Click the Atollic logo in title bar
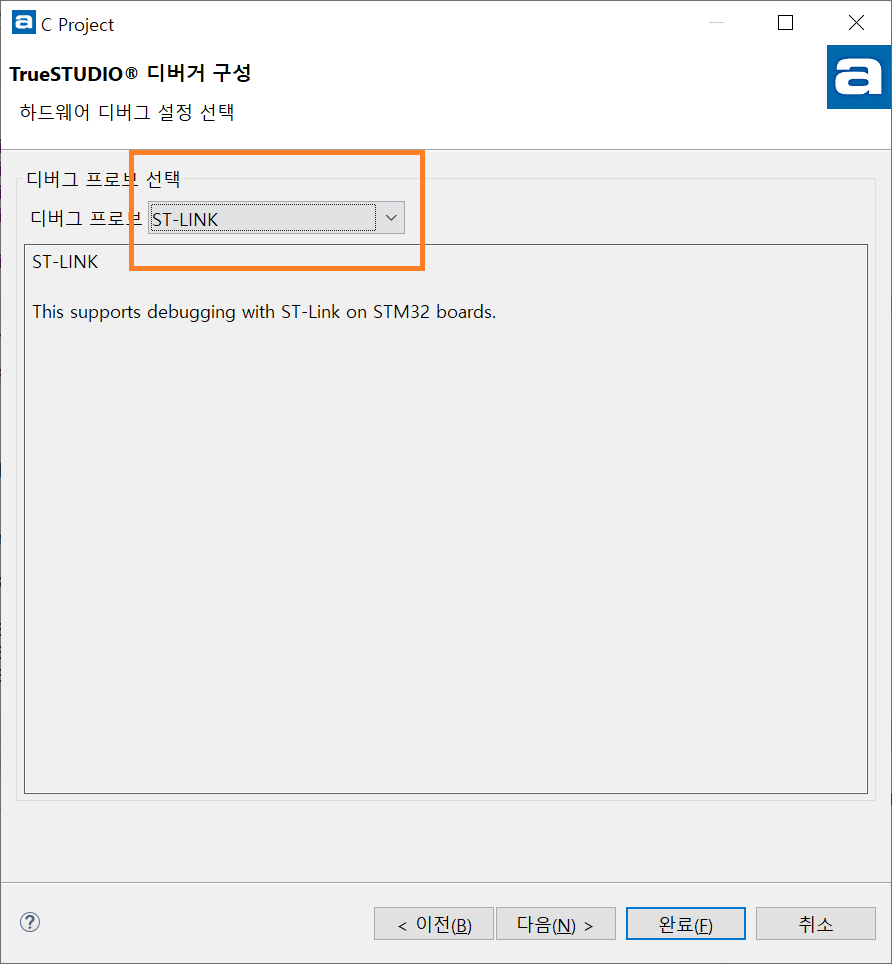The width and height of the screenshot is (892, 964). [x=23, y=23]
